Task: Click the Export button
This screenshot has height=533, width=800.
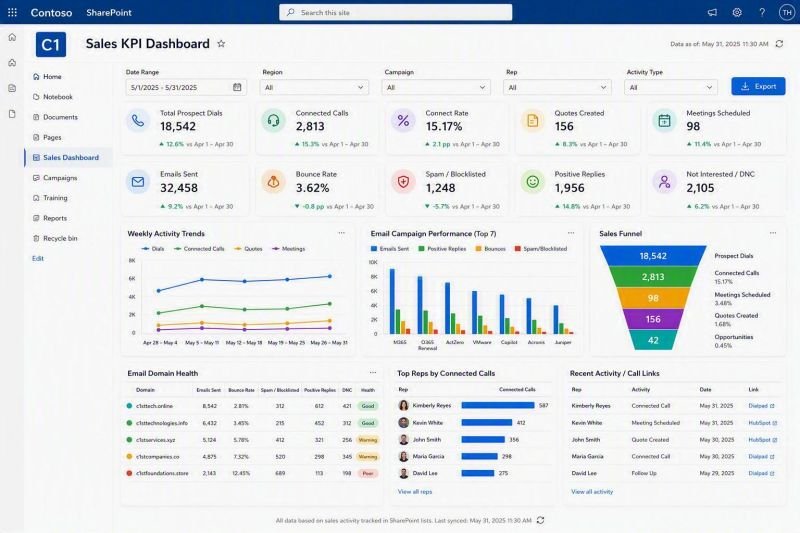Action: pos(758,86)
